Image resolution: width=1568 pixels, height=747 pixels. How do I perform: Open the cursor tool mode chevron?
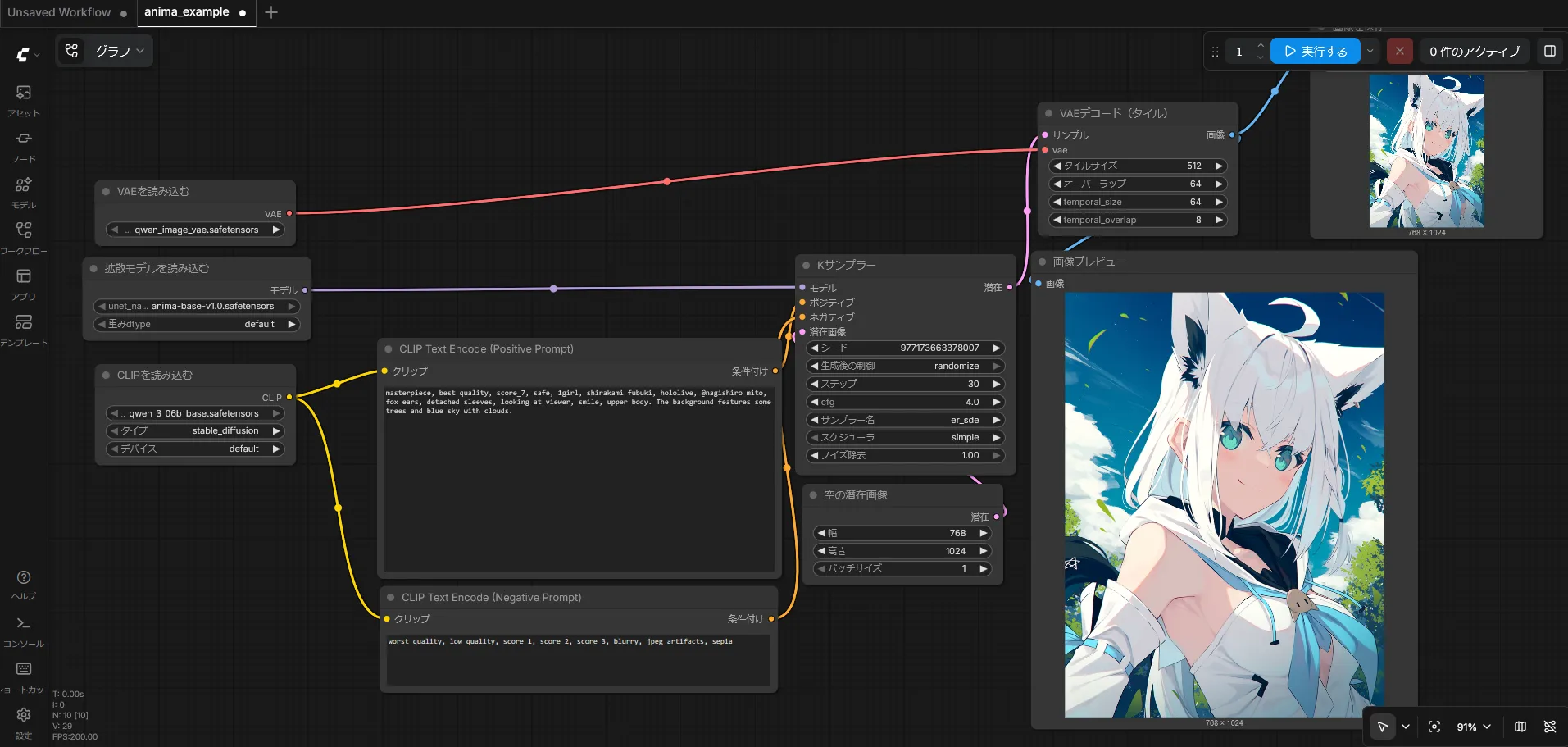tap(1406, 727)
